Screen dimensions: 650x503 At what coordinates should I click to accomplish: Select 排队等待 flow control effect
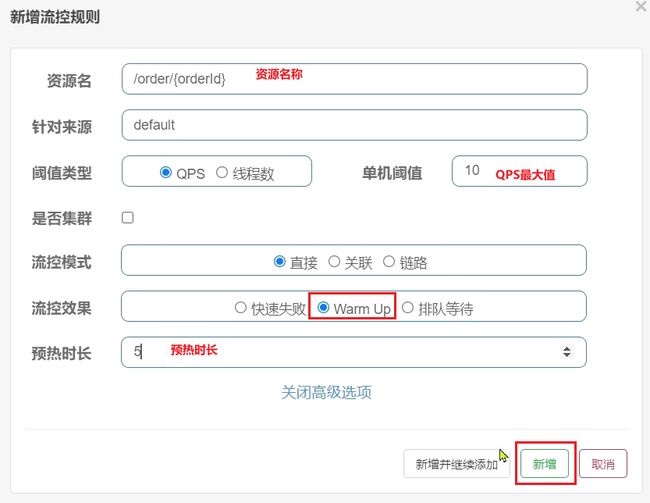point(407,308)
